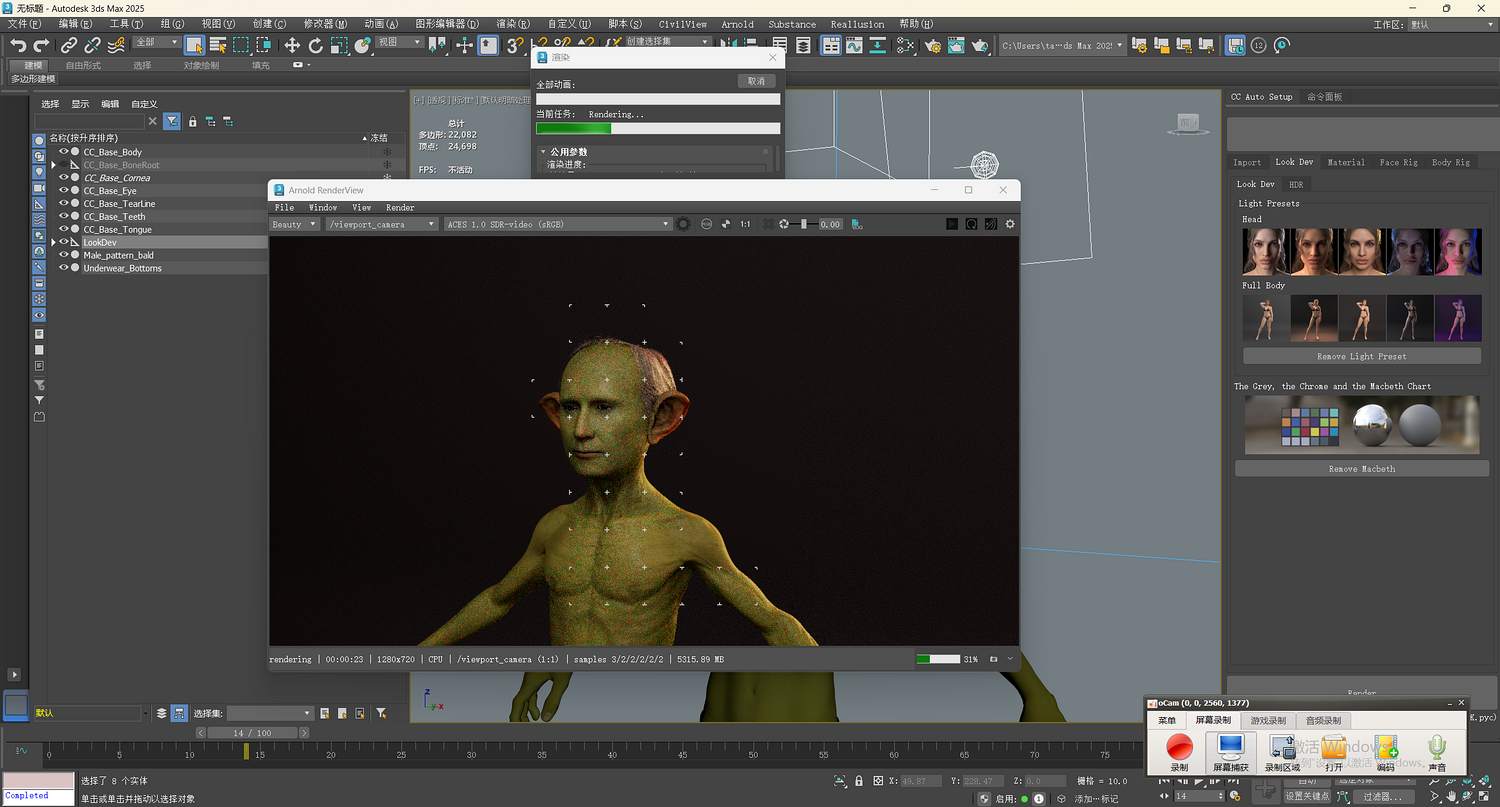Select the first Head light preset thumbnail
The width and height of the screenshot is (1500, 807).
[1265, 251]
